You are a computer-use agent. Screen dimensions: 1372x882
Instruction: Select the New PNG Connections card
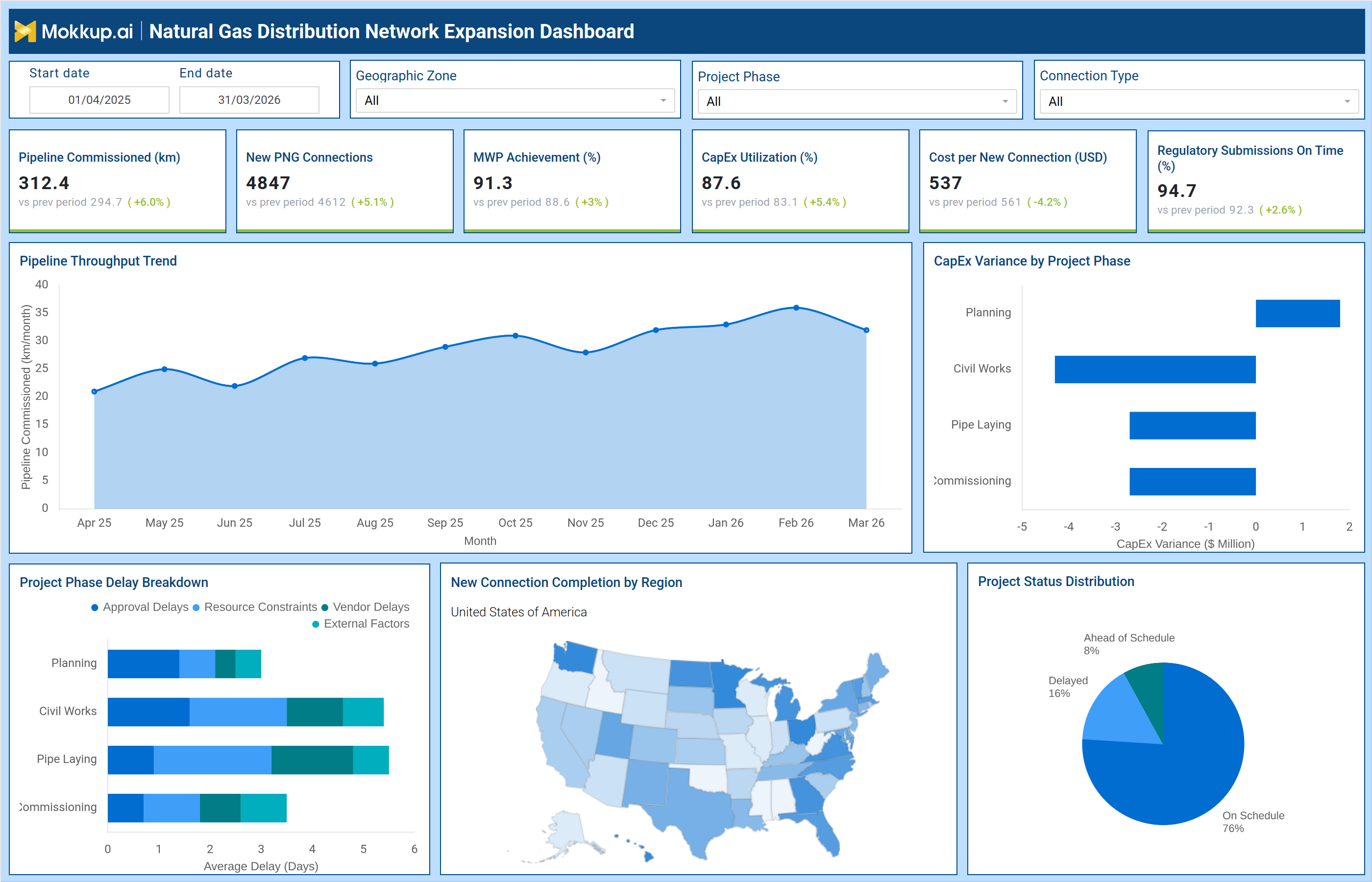pyautogui.click(x=345, y=181)
